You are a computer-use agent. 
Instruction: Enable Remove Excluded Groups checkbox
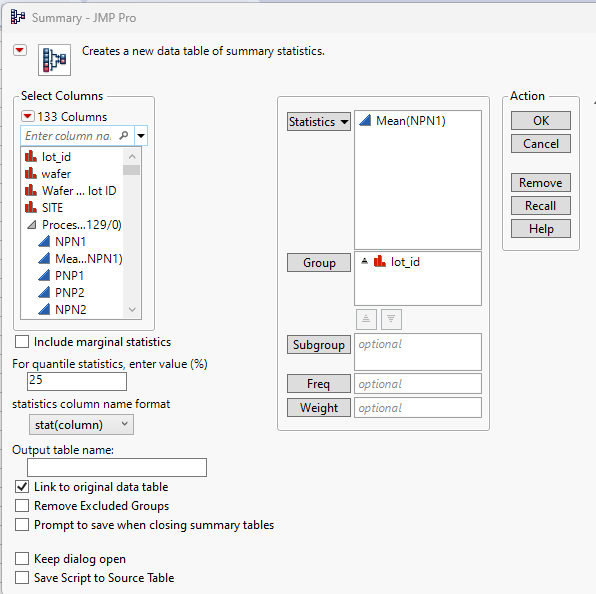pos(22,506)
